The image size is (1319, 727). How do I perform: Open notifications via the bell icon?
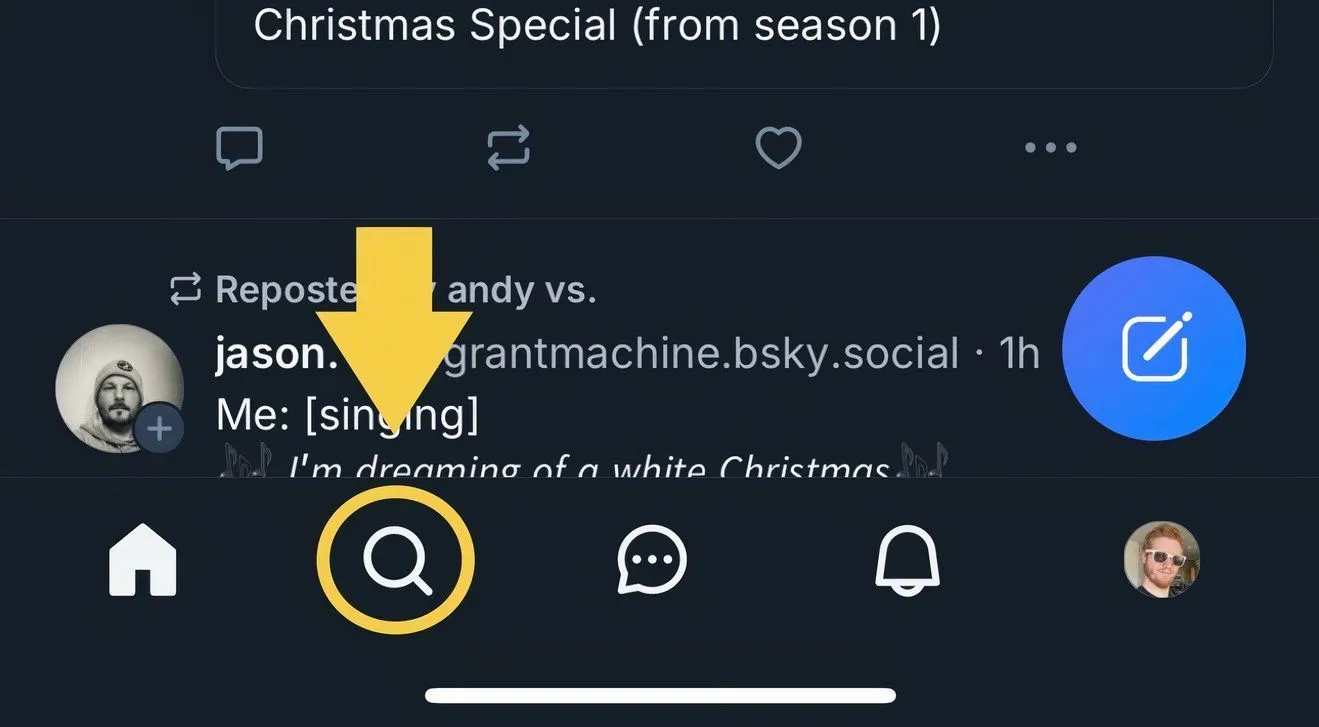click(x=906, y=560)
